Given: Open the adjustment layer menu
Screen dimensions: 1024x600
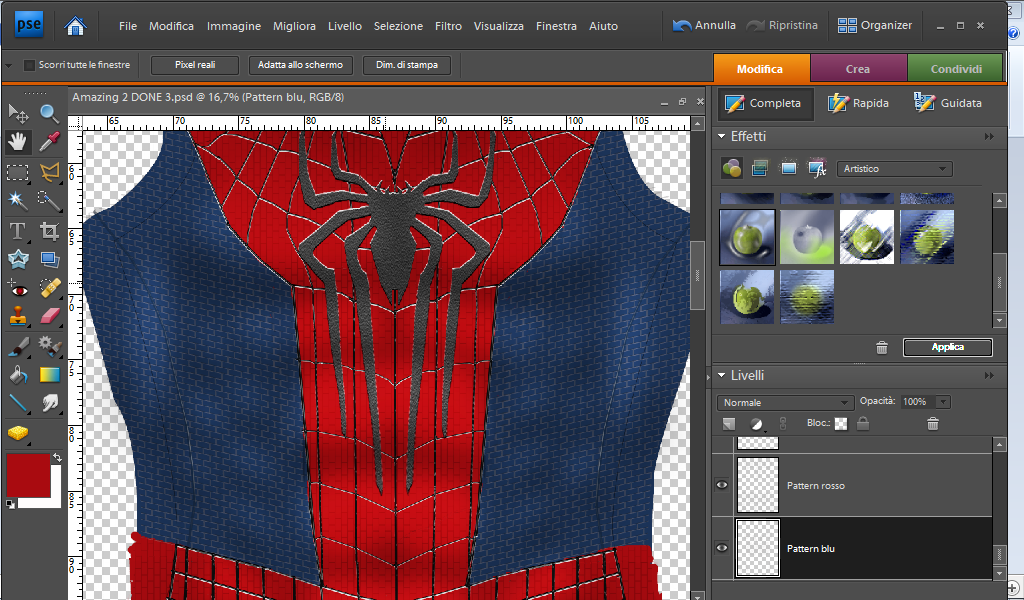Looking at the screenshot, I should 756,424.
